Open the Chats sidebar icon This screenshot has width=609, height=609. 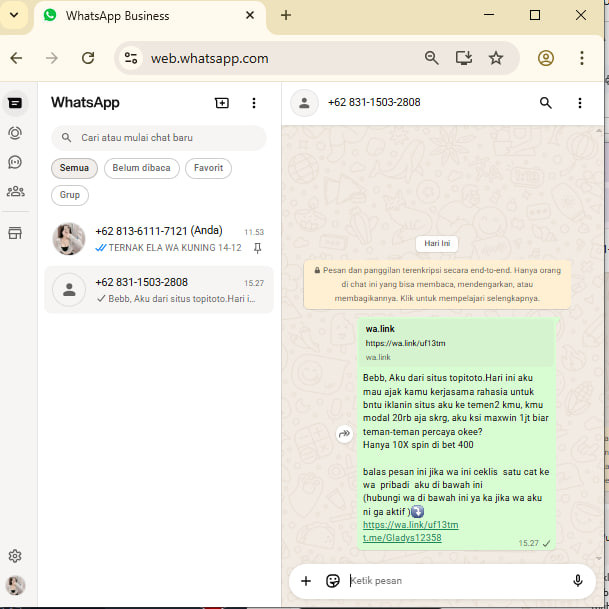point(15,103)
